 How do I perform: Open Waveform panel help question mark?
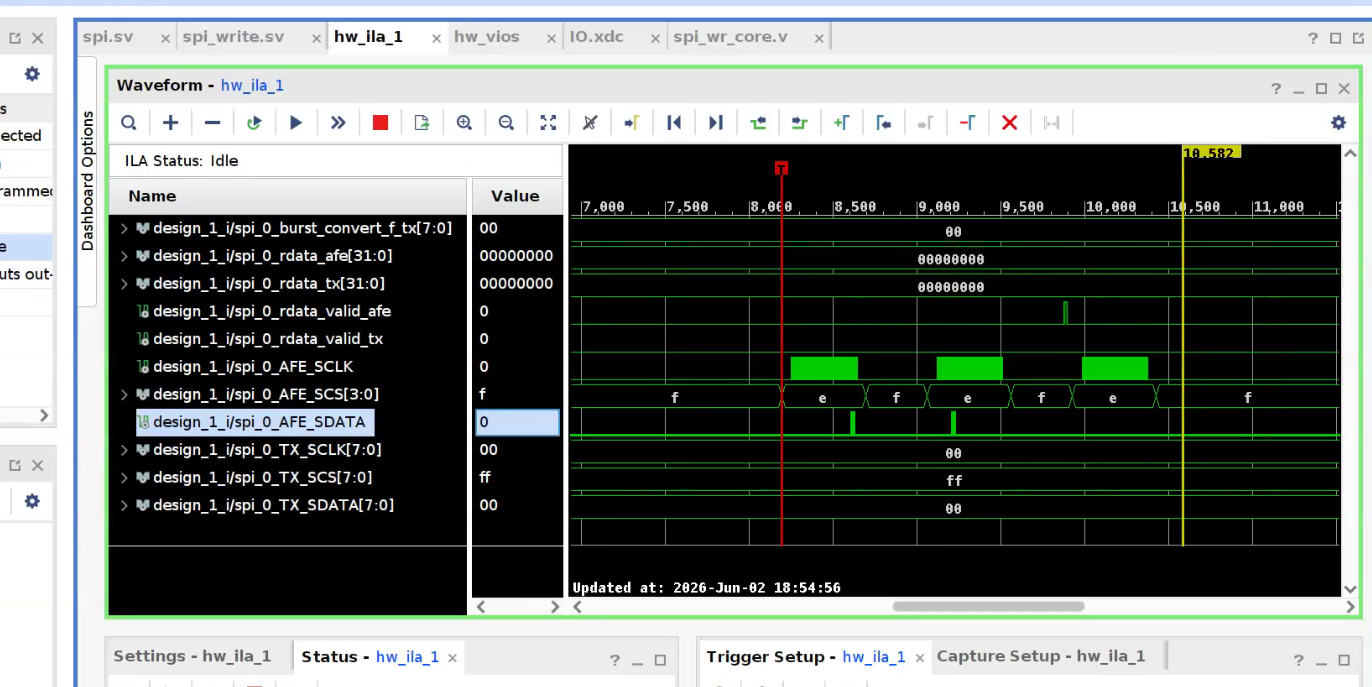[1276, 88]
